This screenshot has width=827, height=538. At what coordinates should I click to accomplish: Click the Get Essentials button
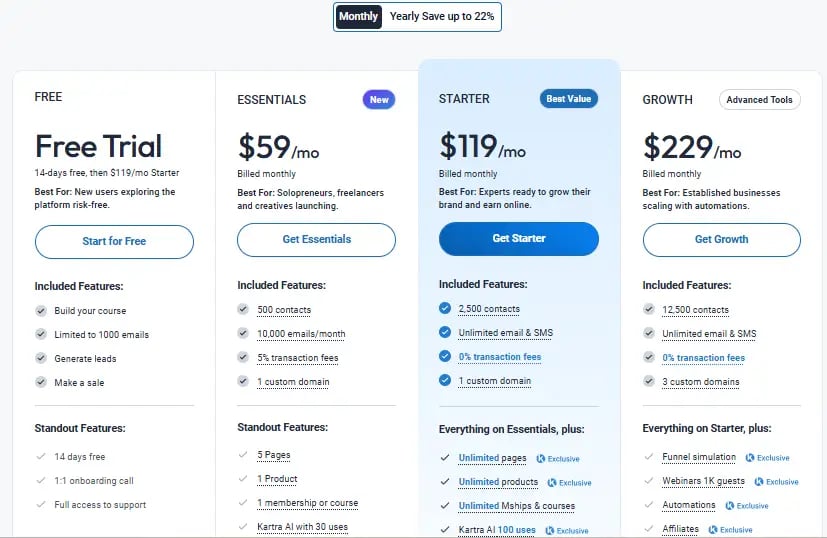(x=316, y=239)
